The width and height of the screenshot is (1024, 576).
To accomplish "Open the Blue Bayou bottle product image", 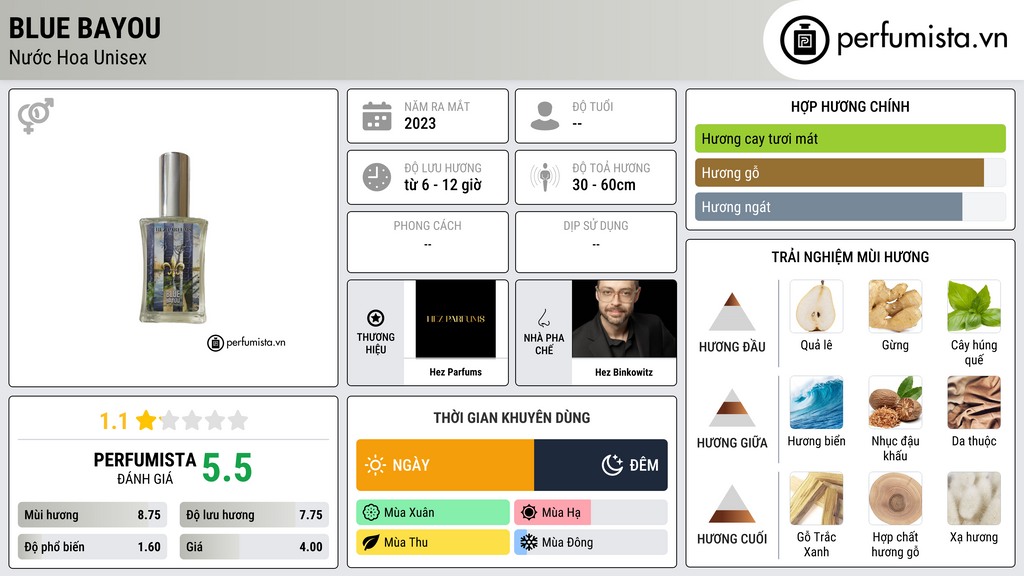I will click(x=174, y=238).
